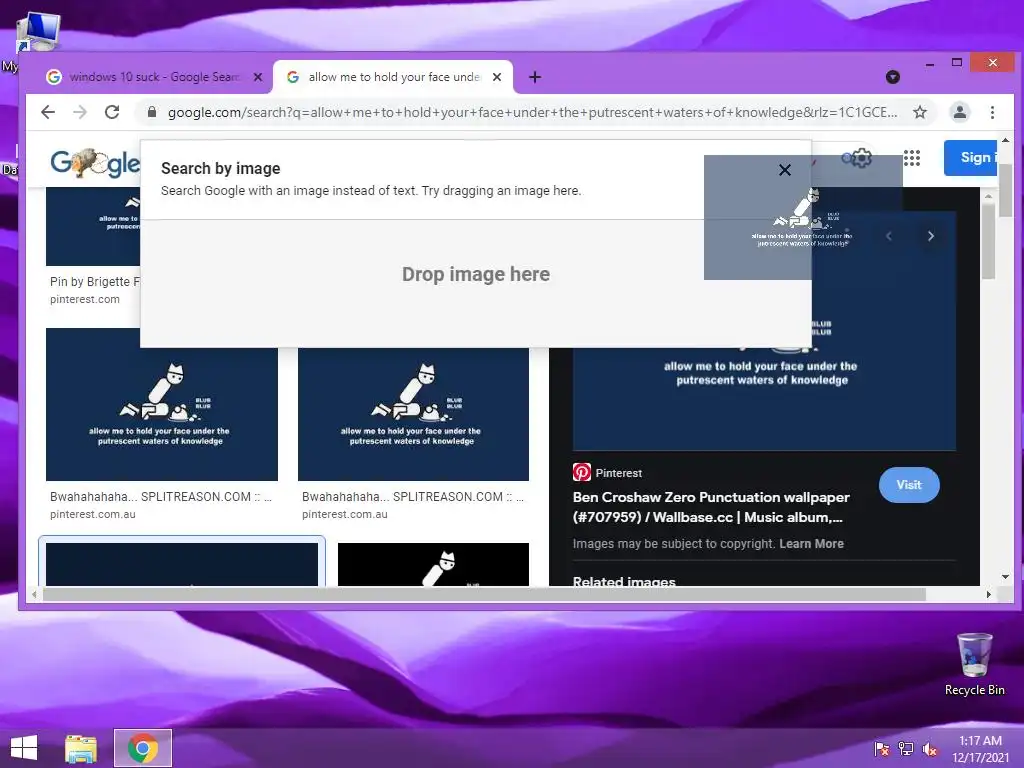Click the address bar URL field
1024x768 pixels.
[532, 112]
